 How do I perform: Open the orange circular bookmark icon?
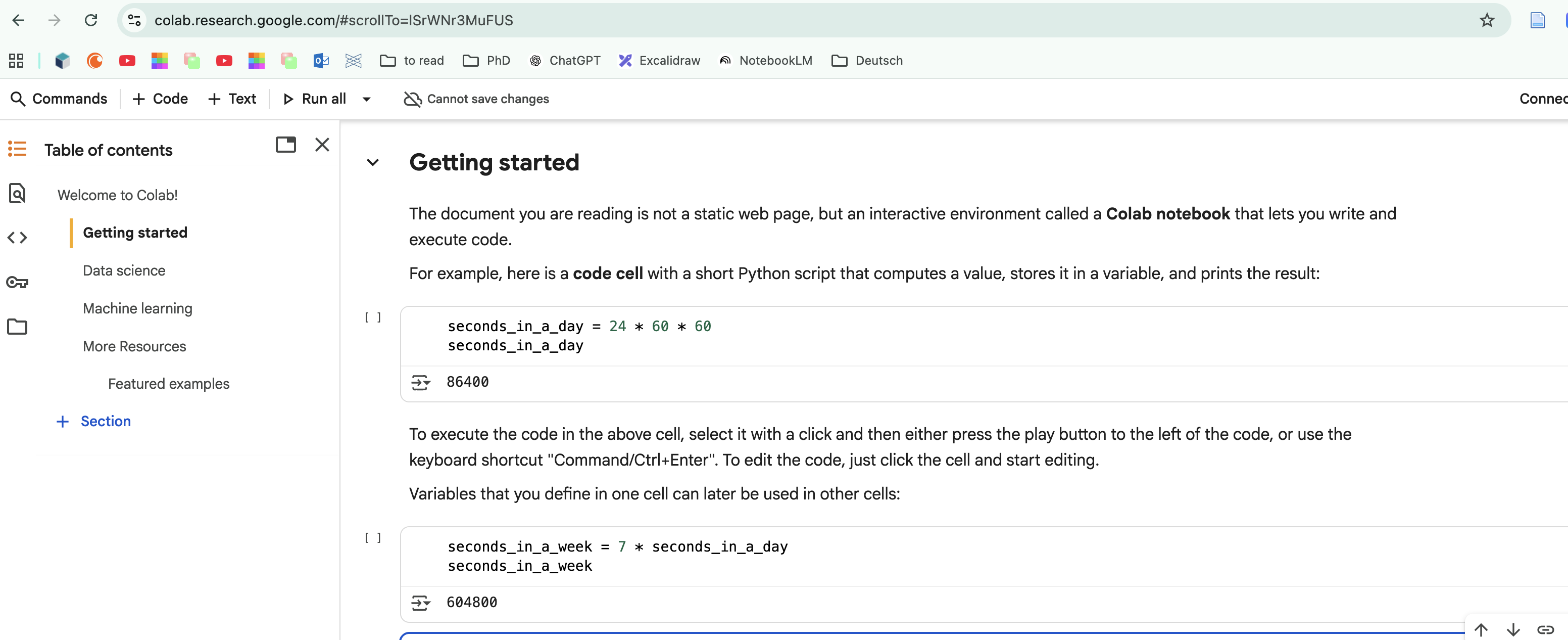pyautogui.click(x=94, y=60)
